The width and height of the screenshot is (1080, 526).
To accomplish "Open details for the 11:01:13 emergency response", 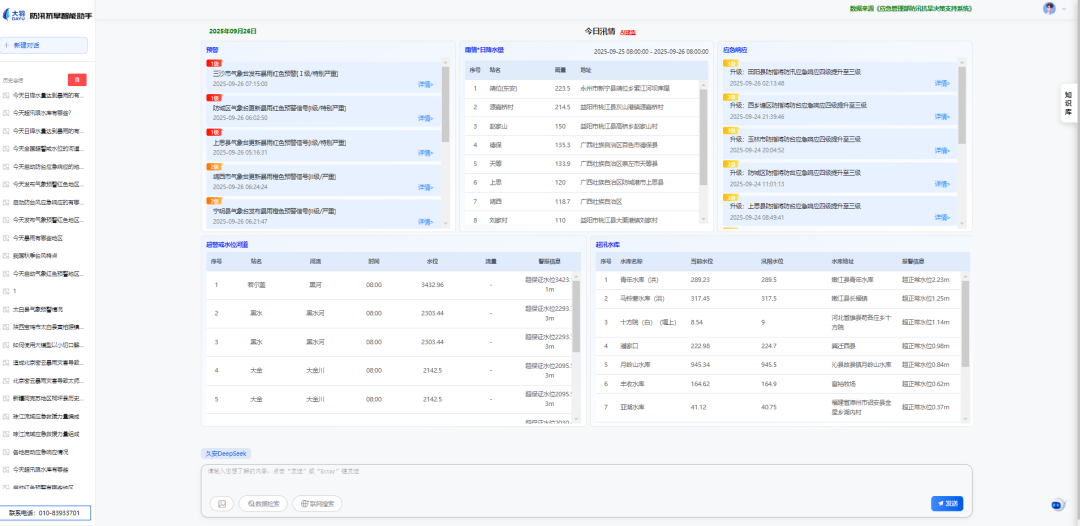I will [942, 185].
